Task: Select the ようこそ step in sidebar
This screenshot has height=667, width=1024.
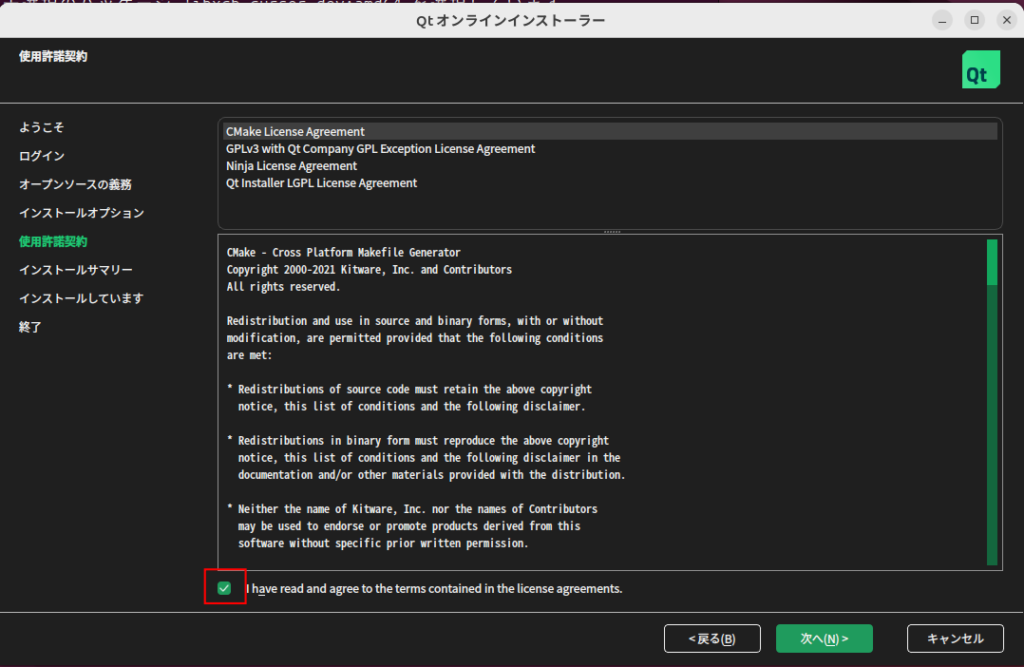Action: pyautogui.click(x=41, y=128)
